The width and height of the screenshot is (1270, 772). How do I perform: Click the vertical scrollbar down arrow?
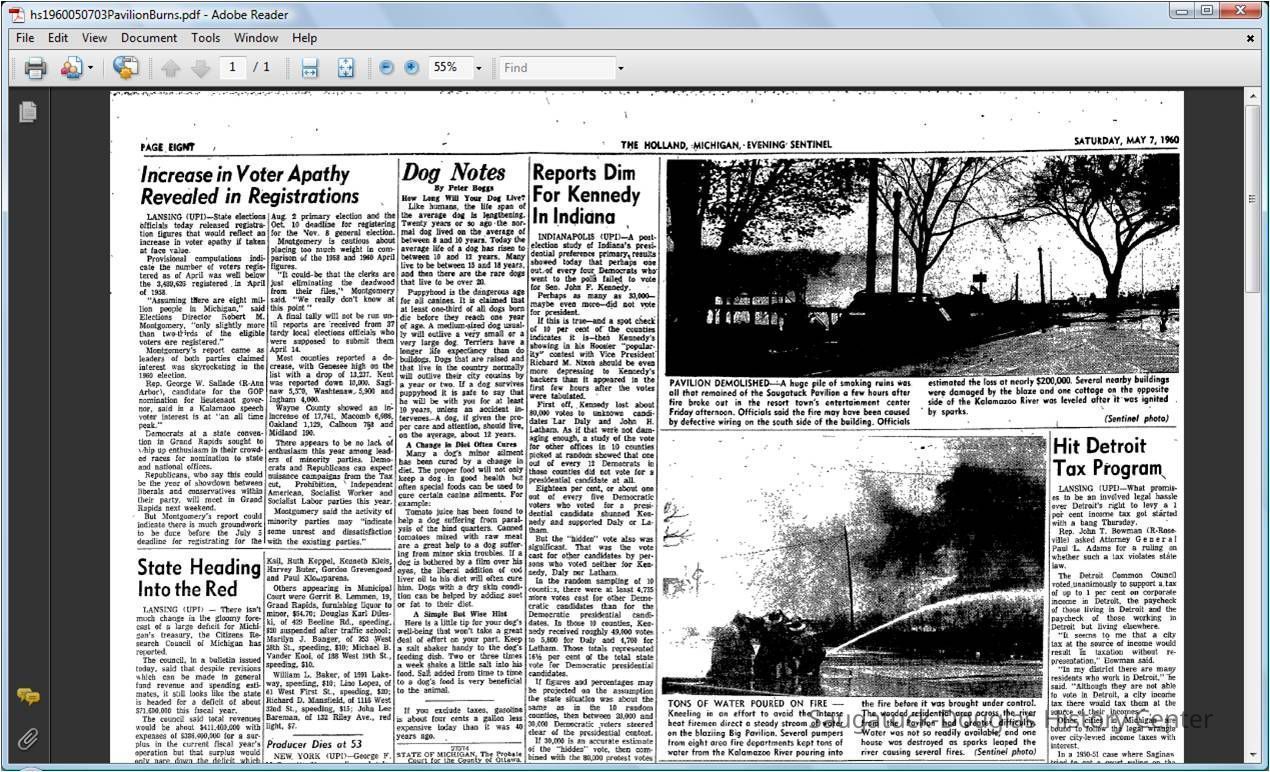click(x=1252, y=755)
